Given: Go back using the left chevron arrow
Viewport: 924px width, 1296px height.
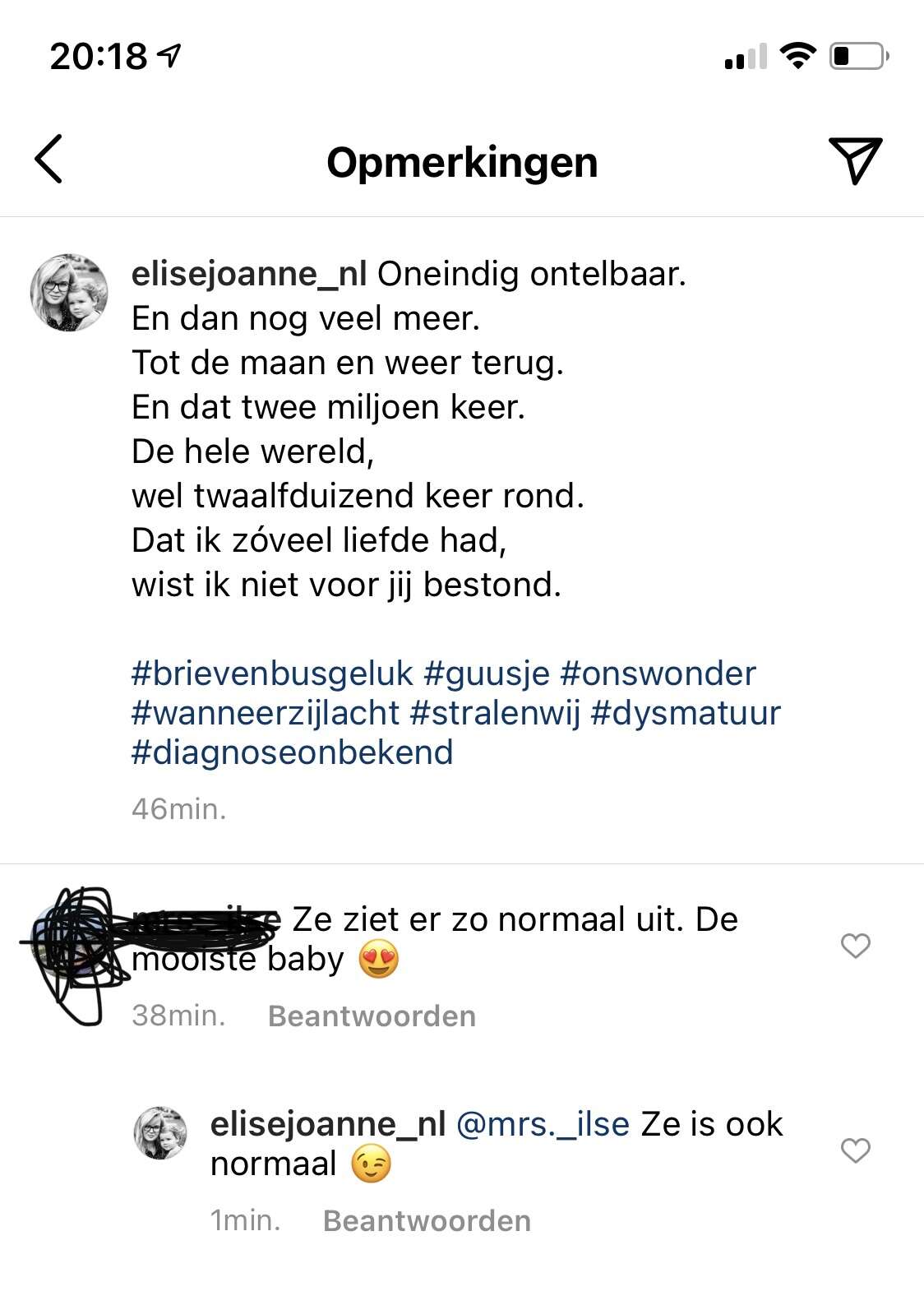Looking at the screenshot, I should (x=49, y=159).
